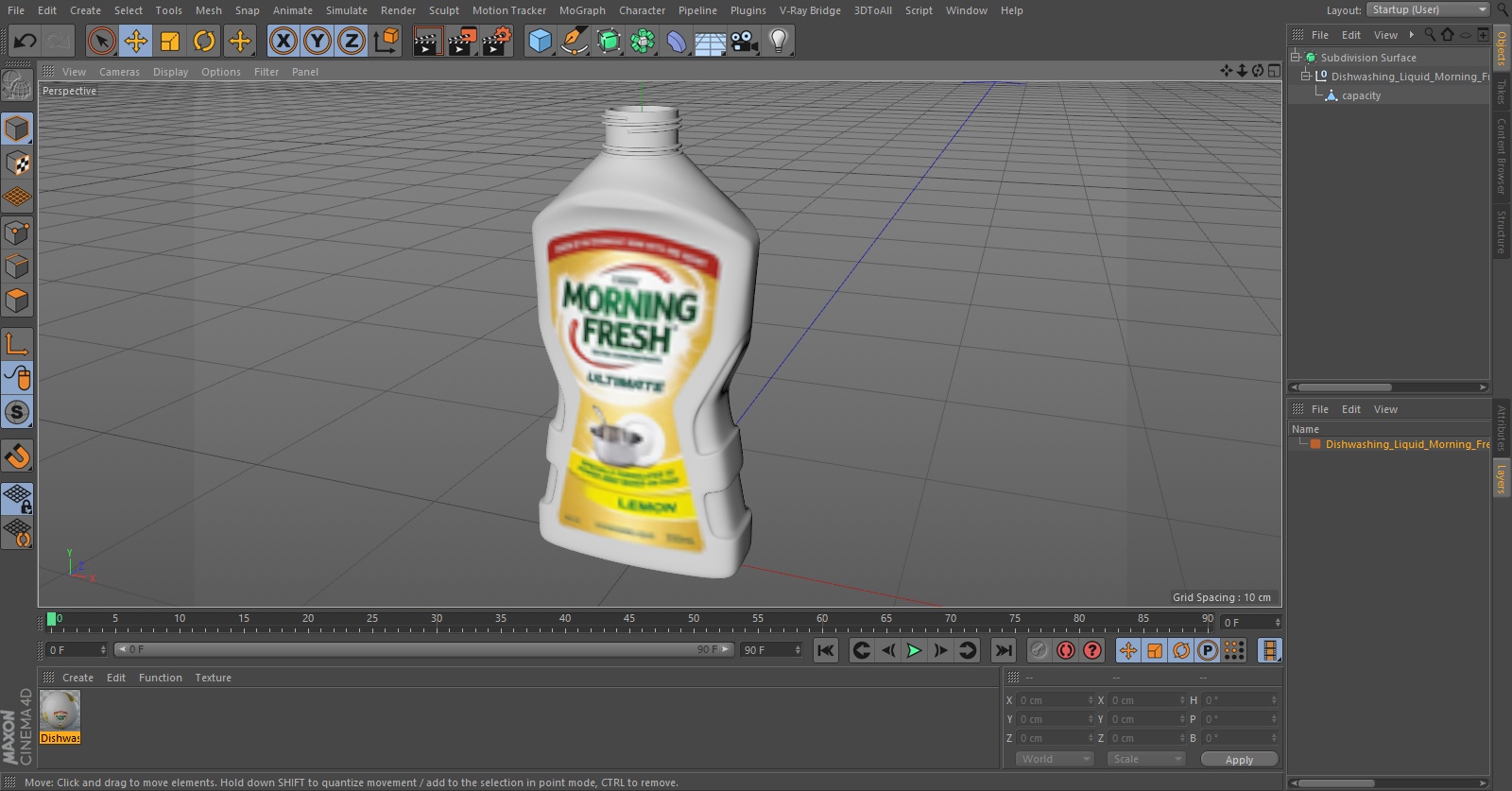Add a Floor environment object
This screenshot has height=791, width=1512.
point(711,41)
